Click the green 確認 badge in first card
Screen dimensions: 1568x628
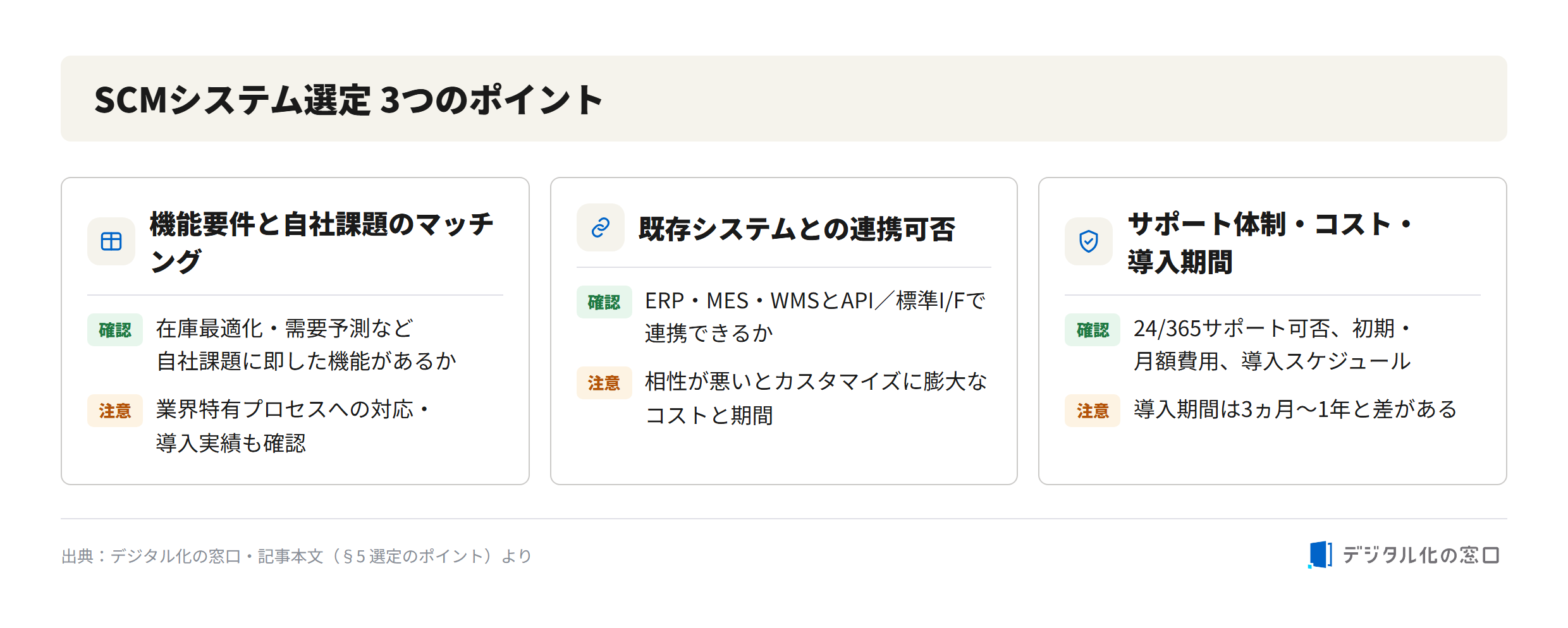[x=115, y=330]
